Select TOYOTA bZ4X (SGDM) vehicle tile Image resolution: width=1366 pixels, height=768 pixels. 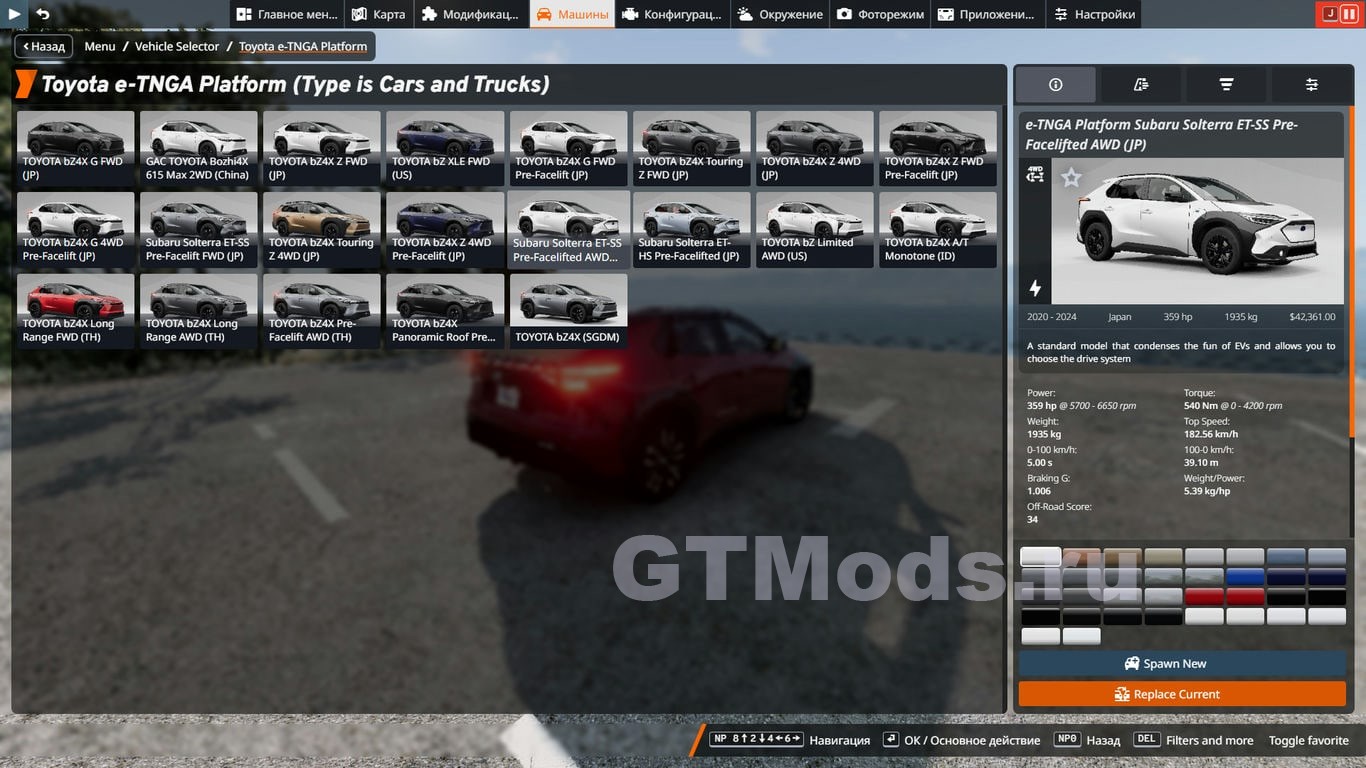(568, 311)
